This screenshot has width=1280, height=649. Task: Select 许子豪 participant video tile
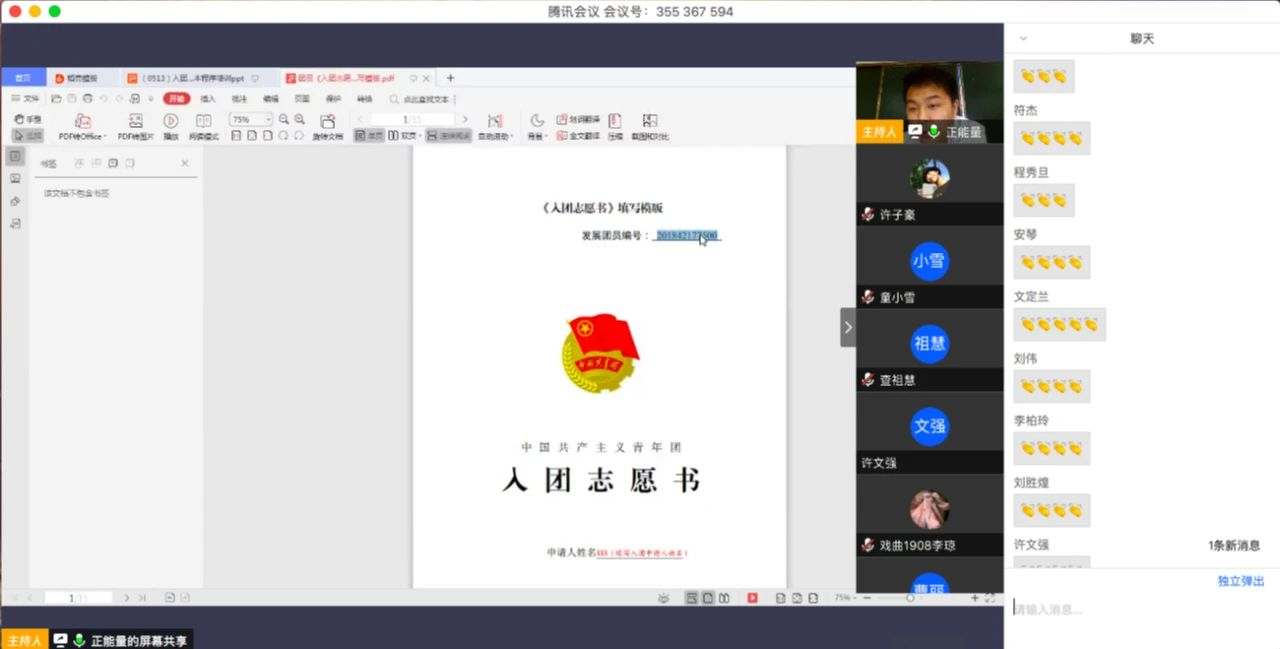(x=929, y=185)
